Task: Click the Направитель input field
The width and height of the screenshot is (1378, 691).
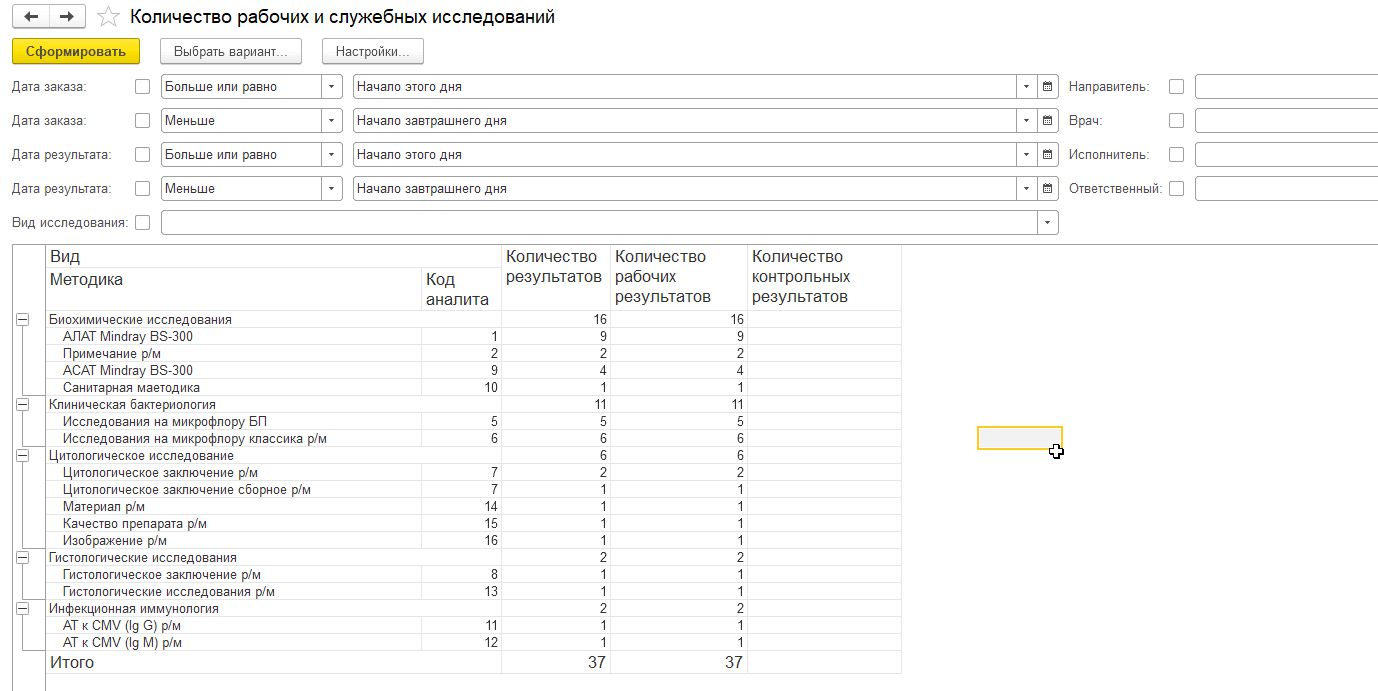Action: tap(1286, 87)
